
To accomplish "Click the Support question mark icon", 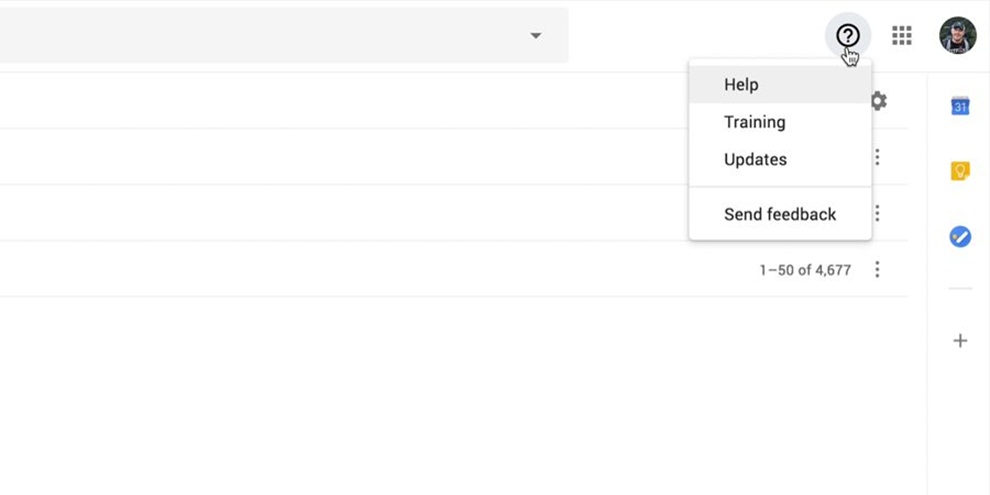I will (x=848, y=36).
